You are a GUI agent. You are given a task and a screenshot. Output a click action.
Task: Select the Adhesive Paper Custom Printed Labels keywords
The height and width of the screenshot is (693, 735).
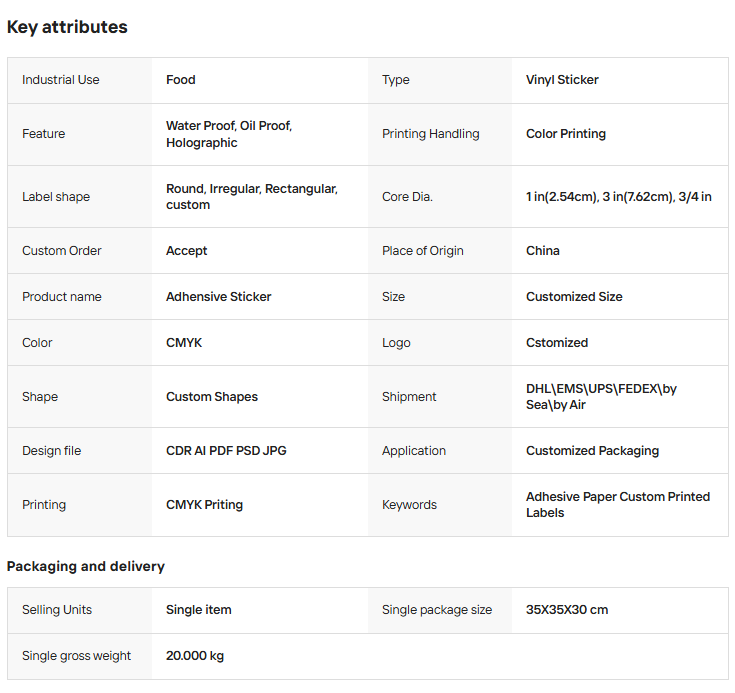coord(617,504)
